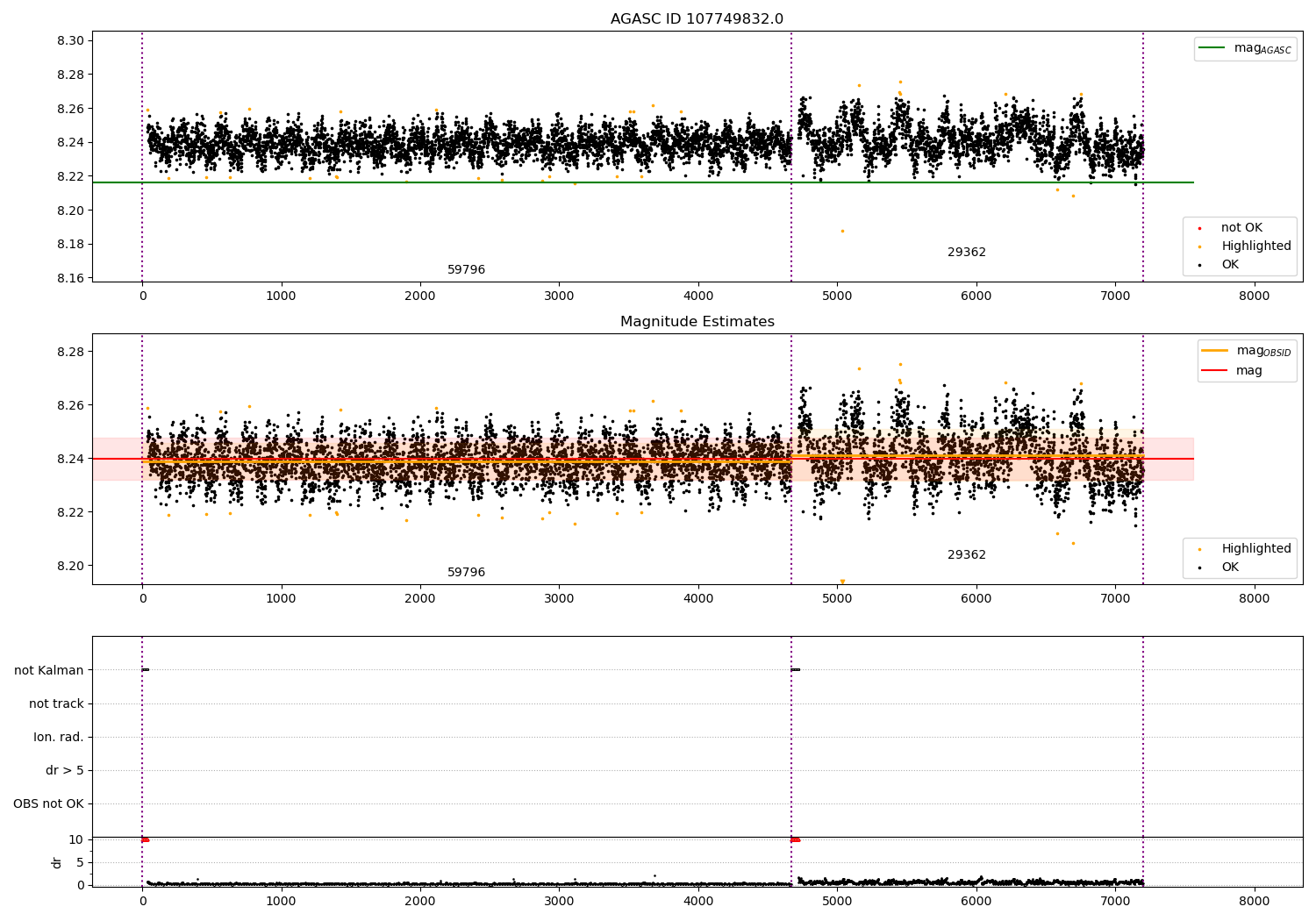The width and height of the screenshot is (1316, 921).
Task: Click the "5" tick on dr axis
Action: pos(81,862)
